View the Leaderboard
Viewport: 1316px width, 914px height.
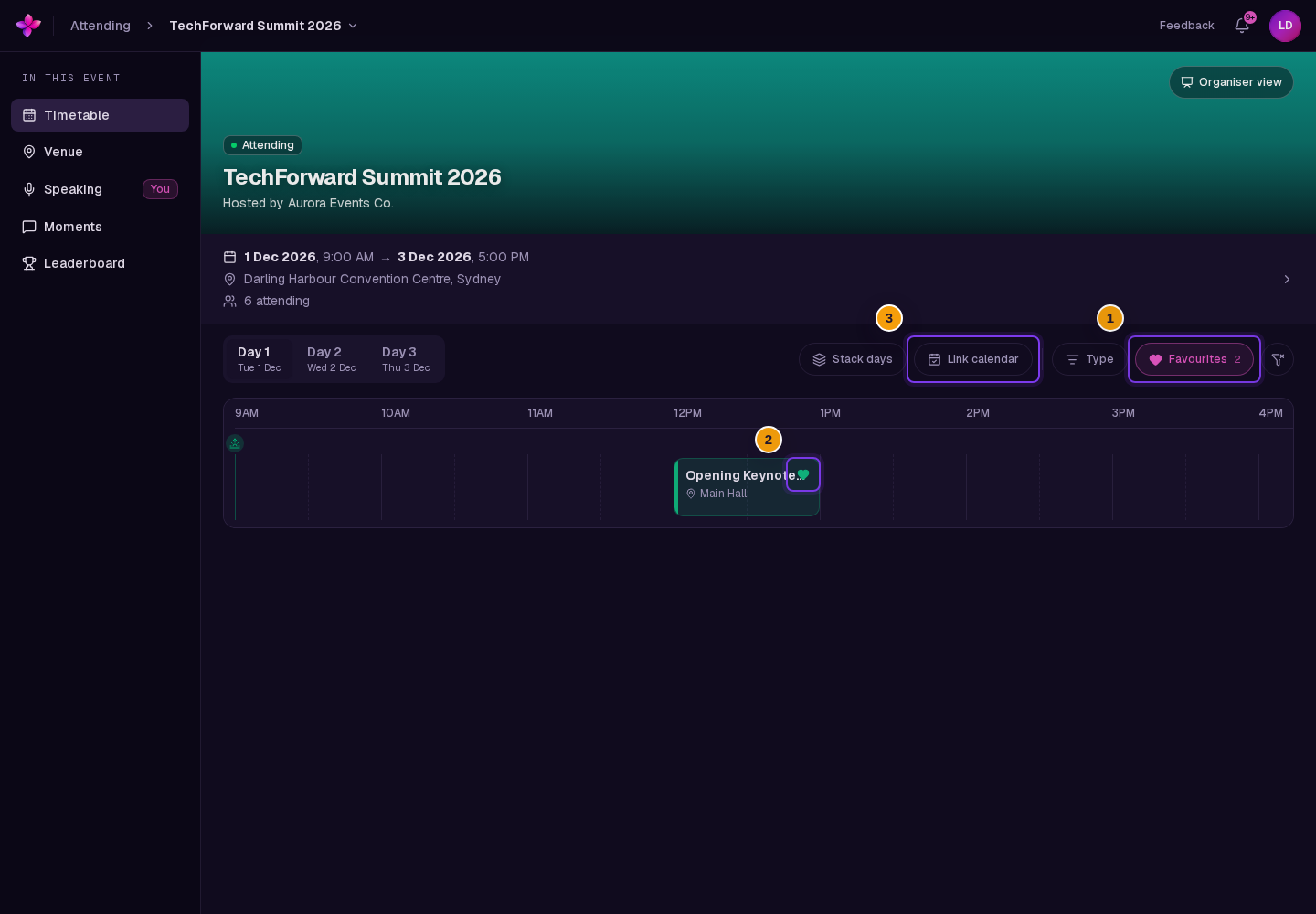click(x=100, y=263)
